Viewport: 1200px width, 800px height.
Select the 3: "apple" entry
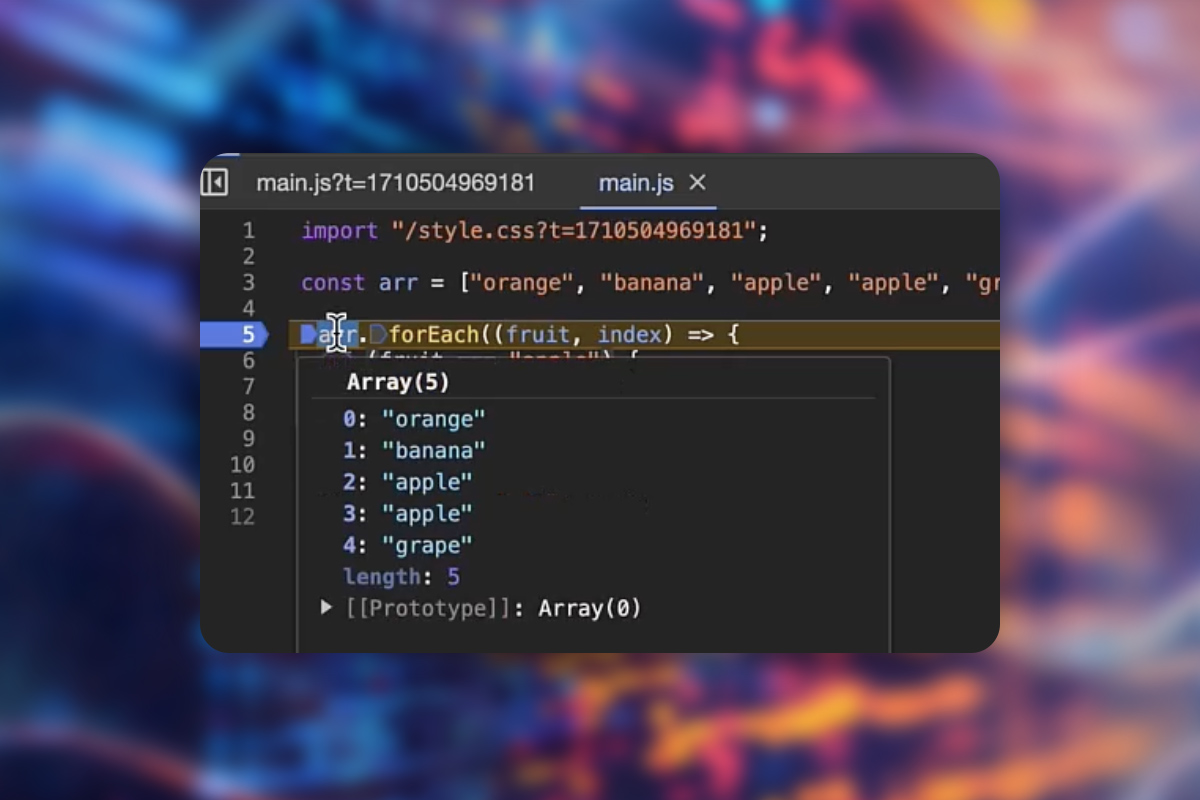click(x=408, y=514)
